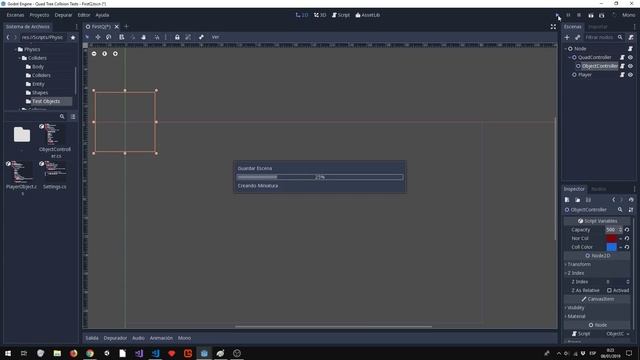Switch to the 3D workspace
Viewport: 640px width, 360px height.
click(320, 15)
